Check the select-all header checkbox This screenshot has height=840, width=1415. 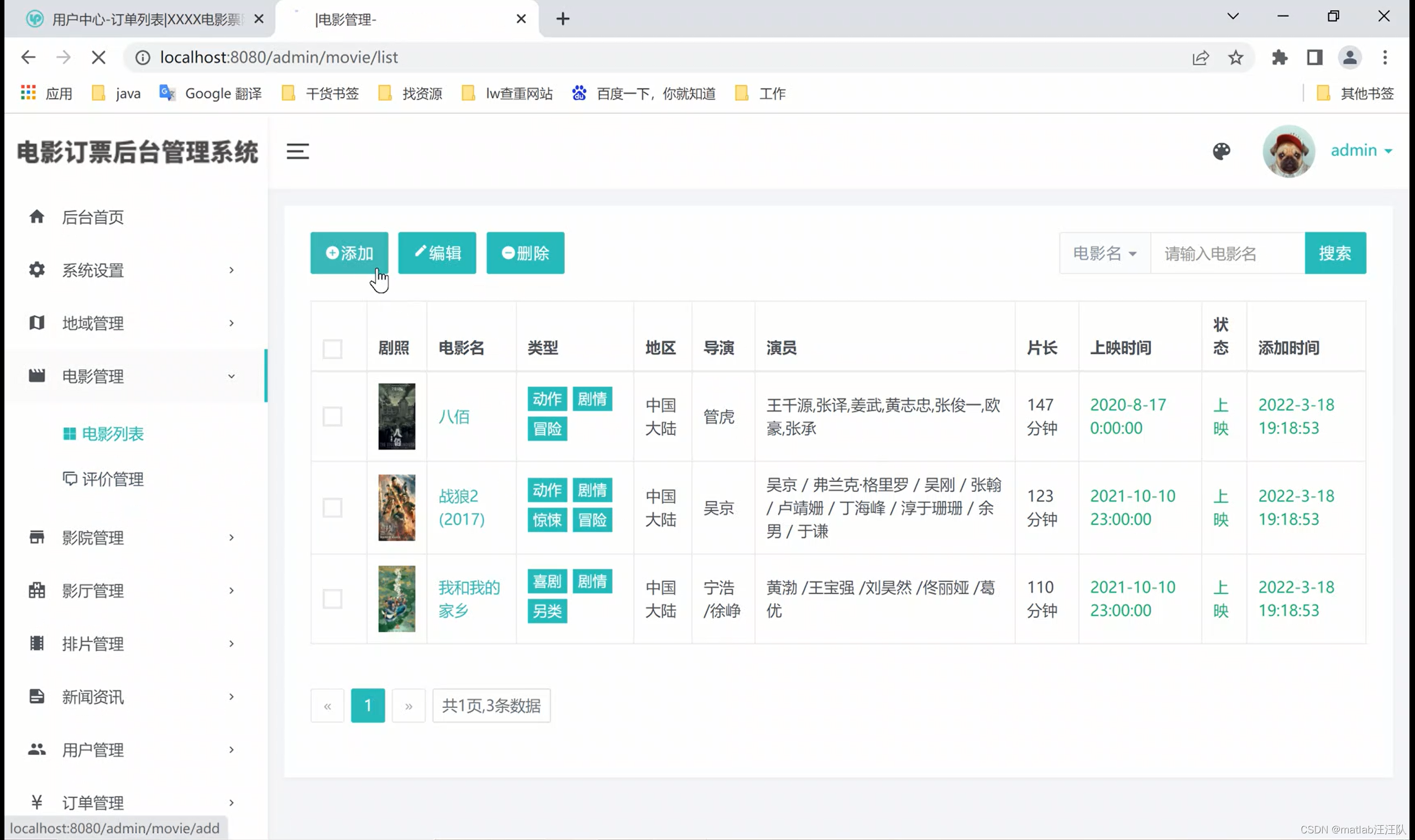tap(332, 349)
